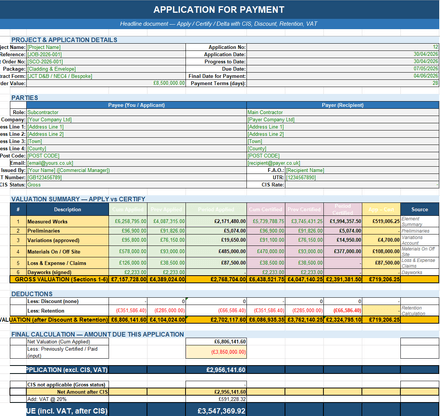Click Measured Works cum applied £6,258,795.00

coord(128,221)
